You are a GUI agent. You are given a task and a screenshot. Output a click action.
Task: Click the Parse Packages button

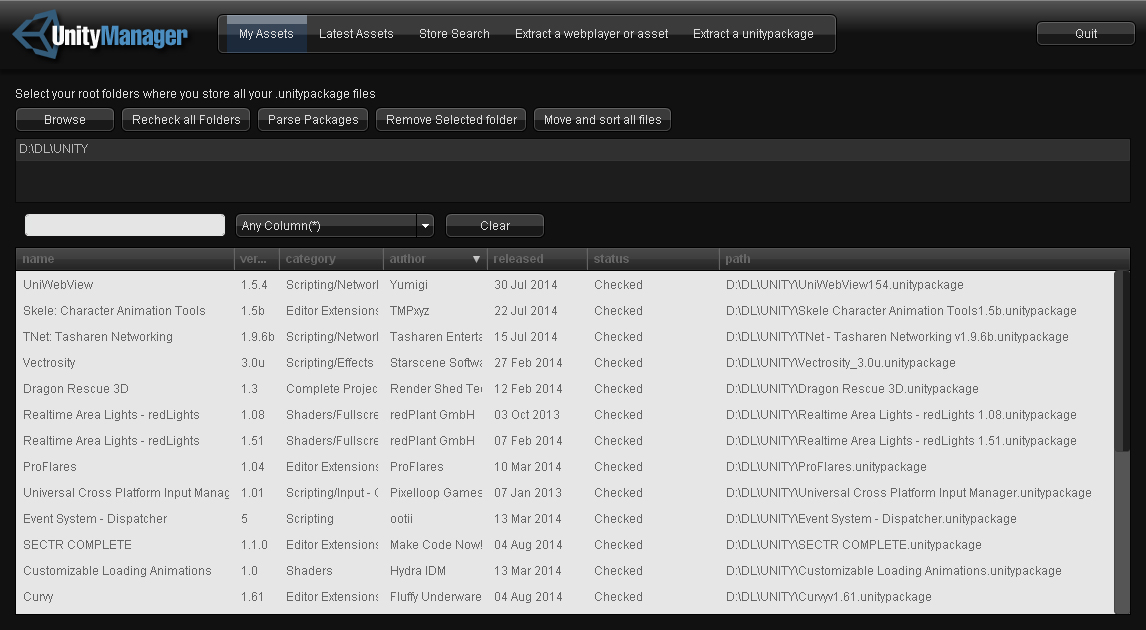click(313, 120)
